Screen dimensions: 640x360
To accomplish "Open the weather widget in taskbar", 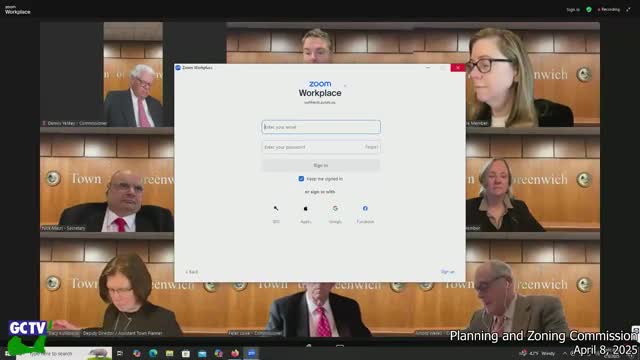I will (x=537, y=353).
